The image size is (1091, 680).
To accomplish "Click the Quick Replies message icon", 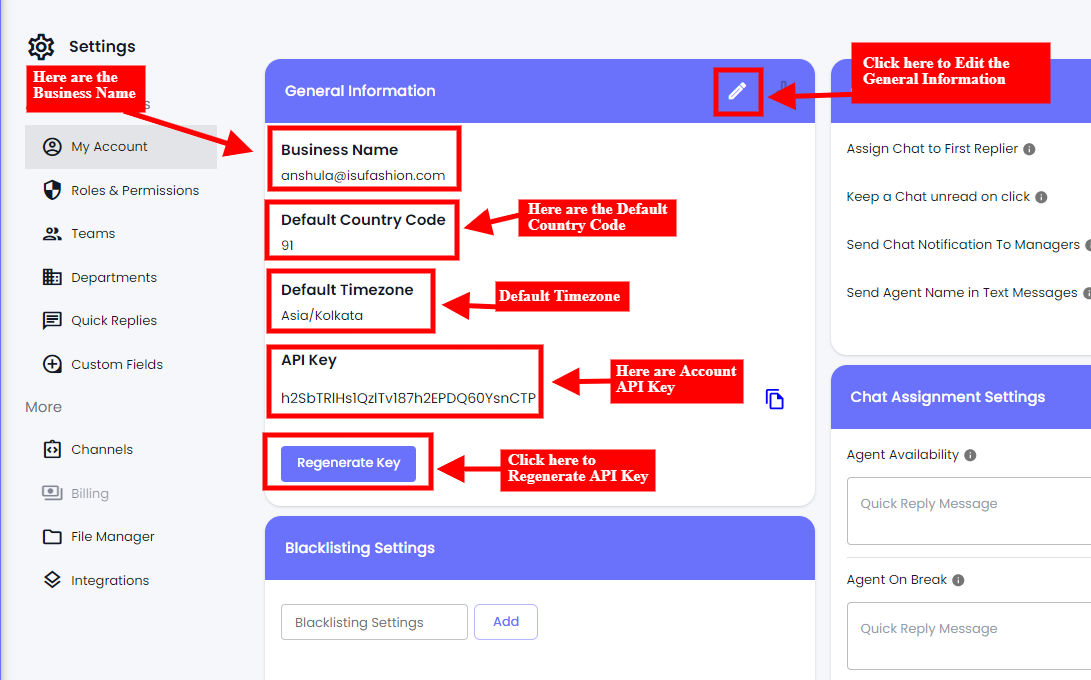I will 53,321.
